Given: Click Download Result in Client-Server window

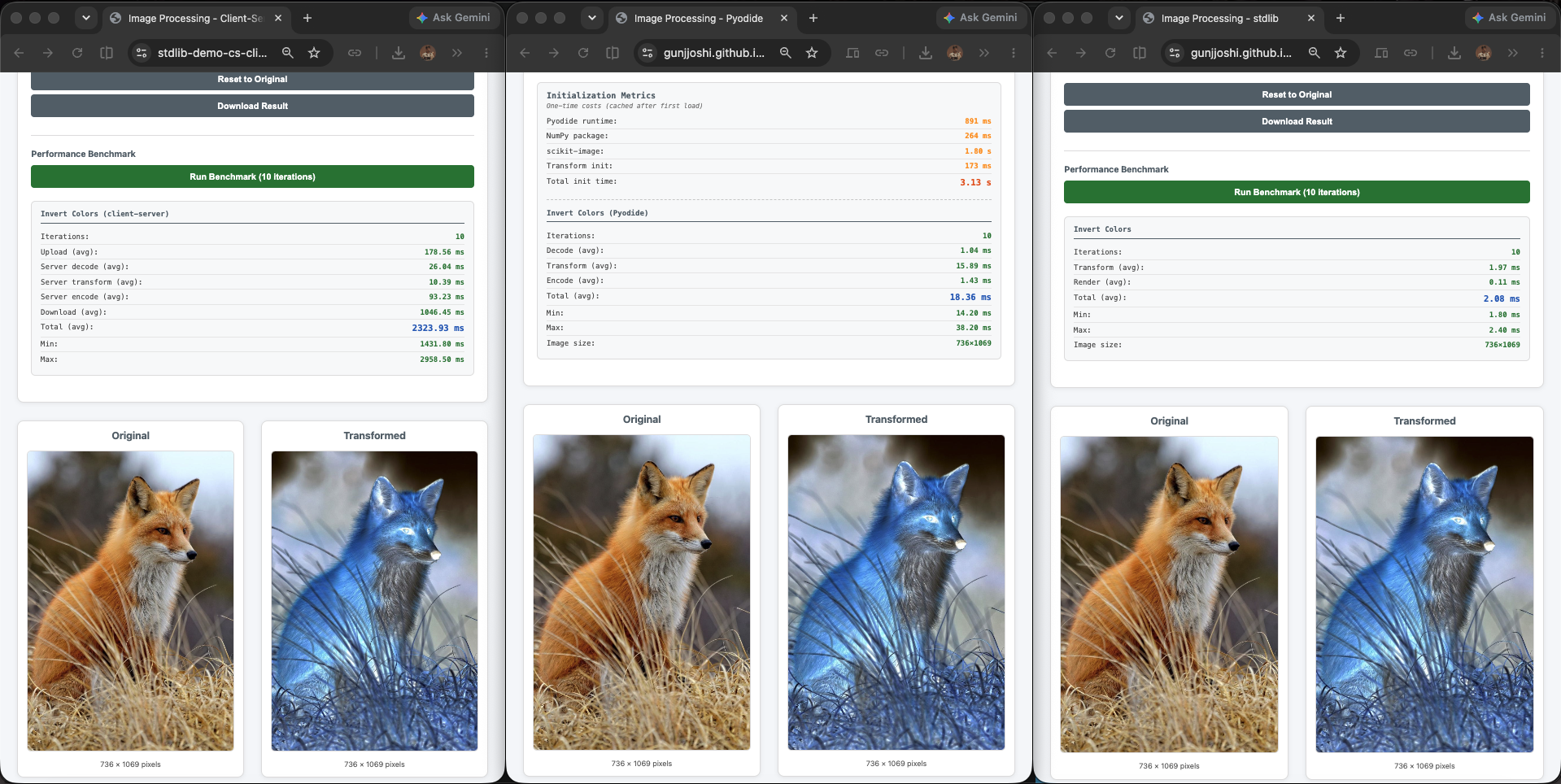Looking at the screenshot, I should pos(252,106).
